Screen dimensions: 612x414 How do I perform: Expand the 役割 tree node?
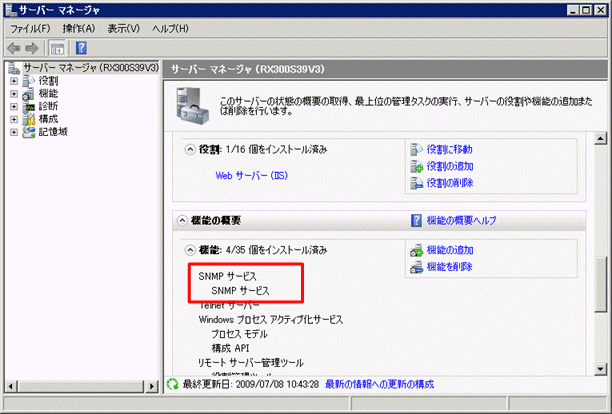click(x=14, y=81)
